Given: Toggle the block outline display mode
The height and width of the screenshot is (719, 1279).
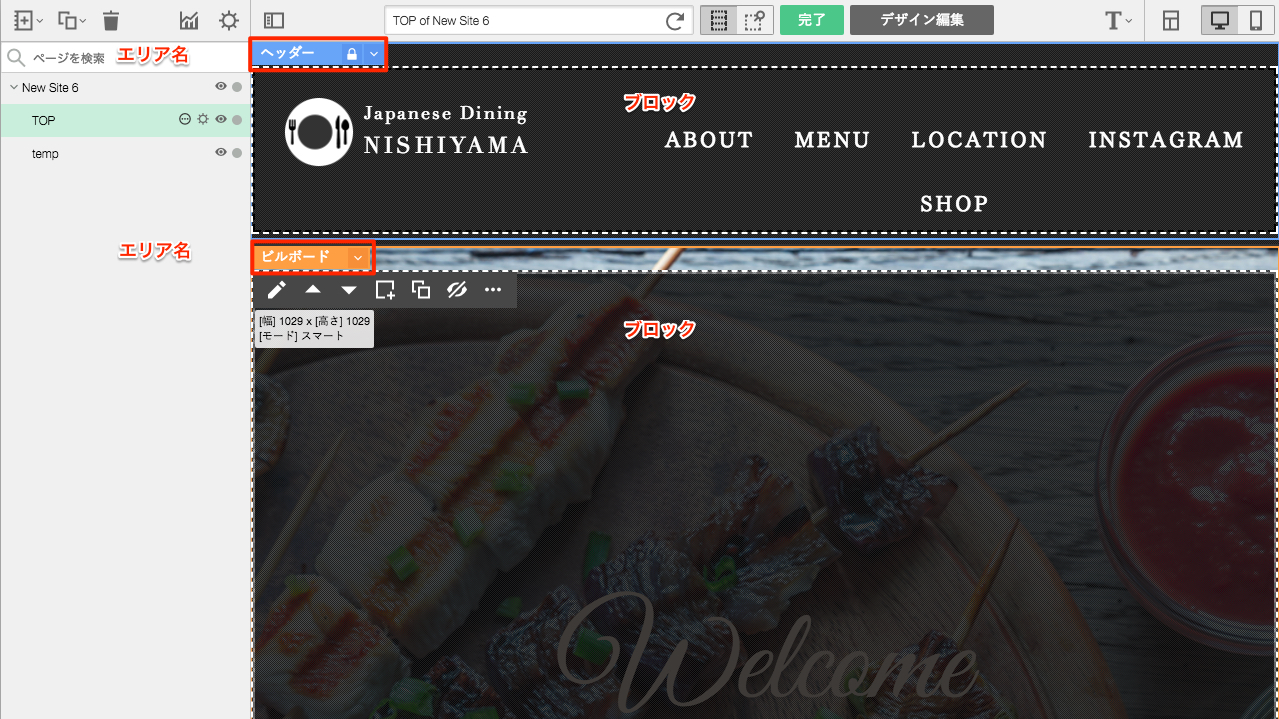Looking at the screenshot, I should [718, 20].
